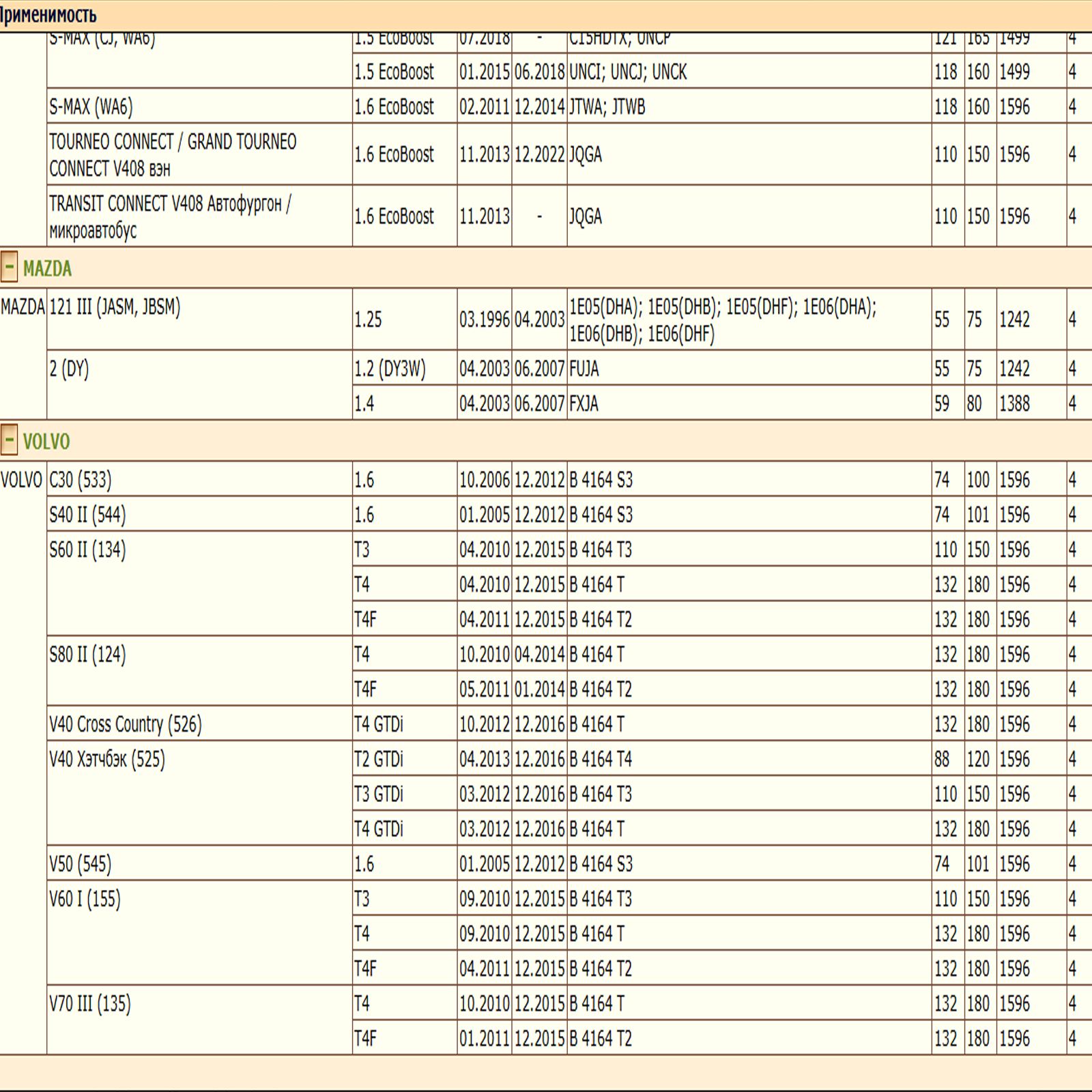Select Mazda 121 III (JASM, JBSM) row
The height and width of the screenshot is (1092, 1092).
[x=115, y=308]
